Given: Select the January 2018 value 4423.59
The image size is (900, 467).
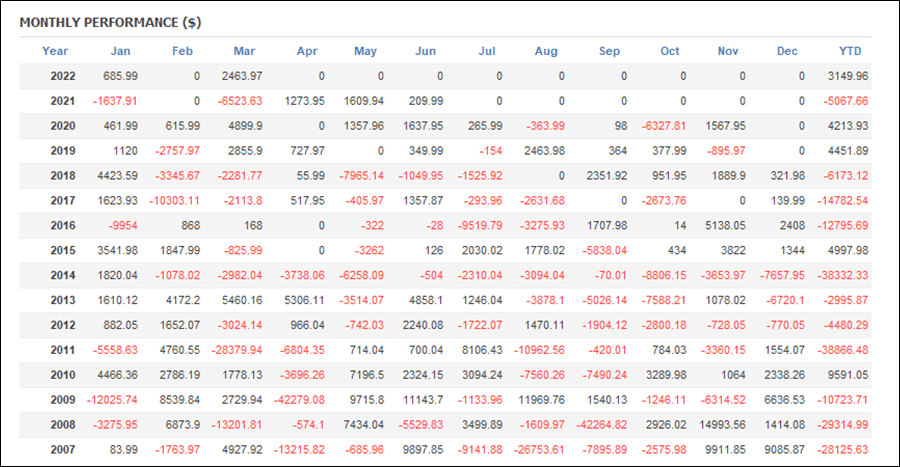Looking at the screenshot, I should 118,176.
